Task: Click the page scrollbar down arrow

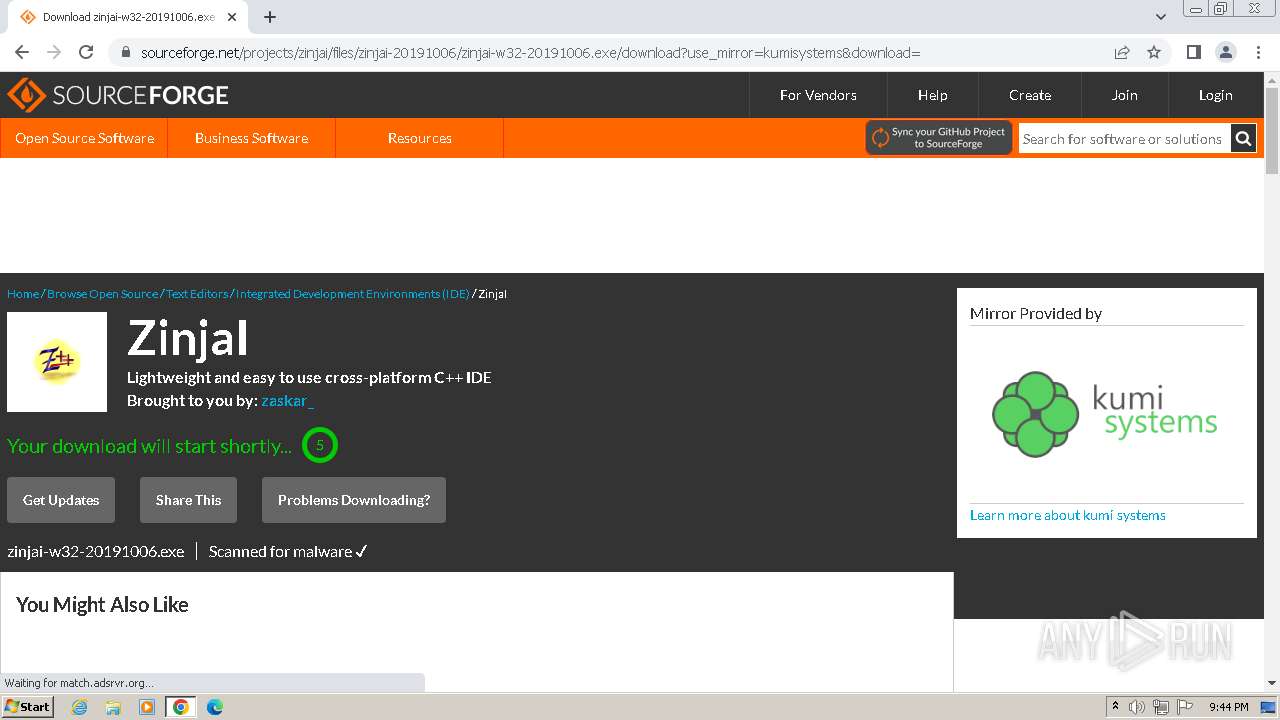Action: (x=1272, y=683)
